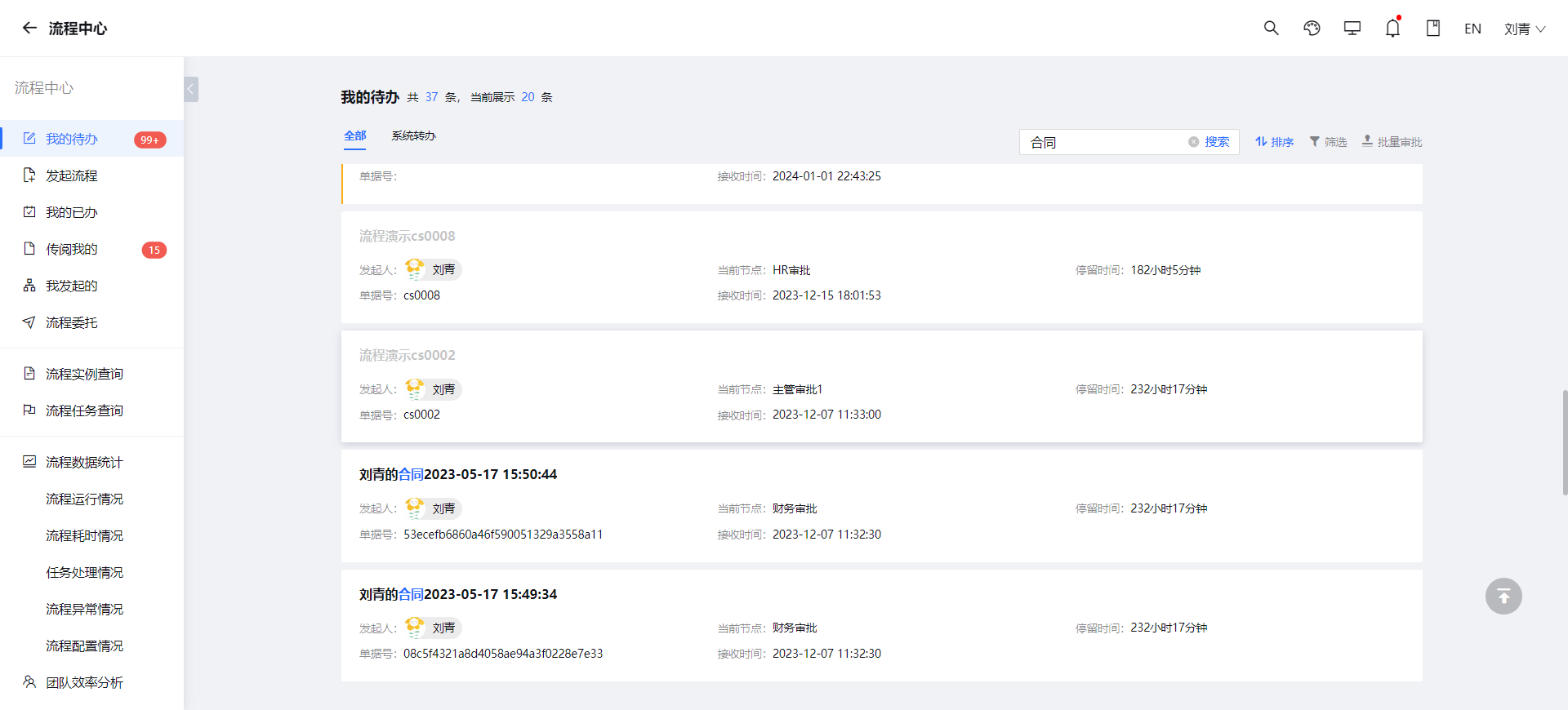Collapse the left sidebar panel
1568x710 pixels.
(191, 89)
